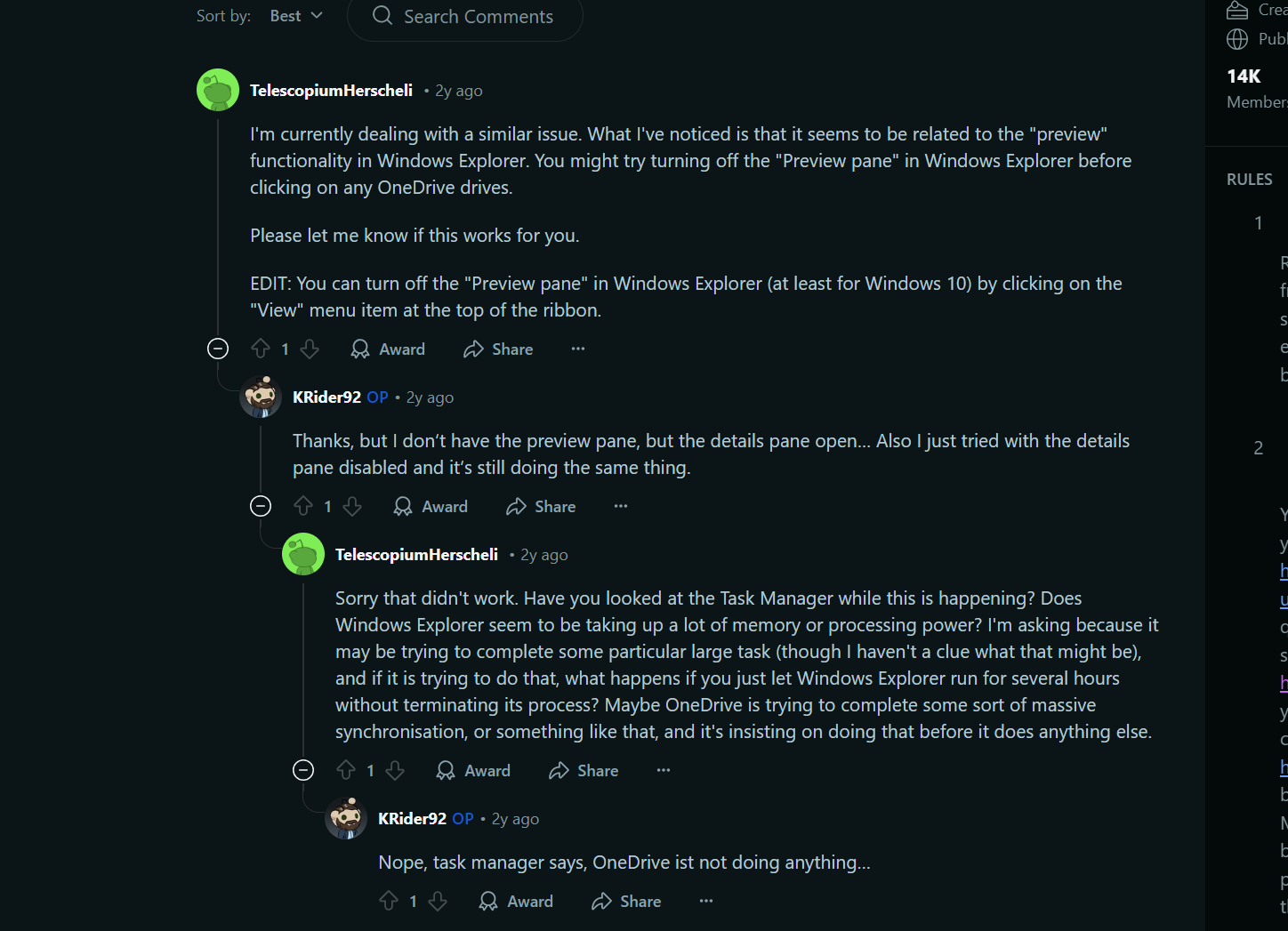Collapse KRider92's first reply thread

point(261,506)
